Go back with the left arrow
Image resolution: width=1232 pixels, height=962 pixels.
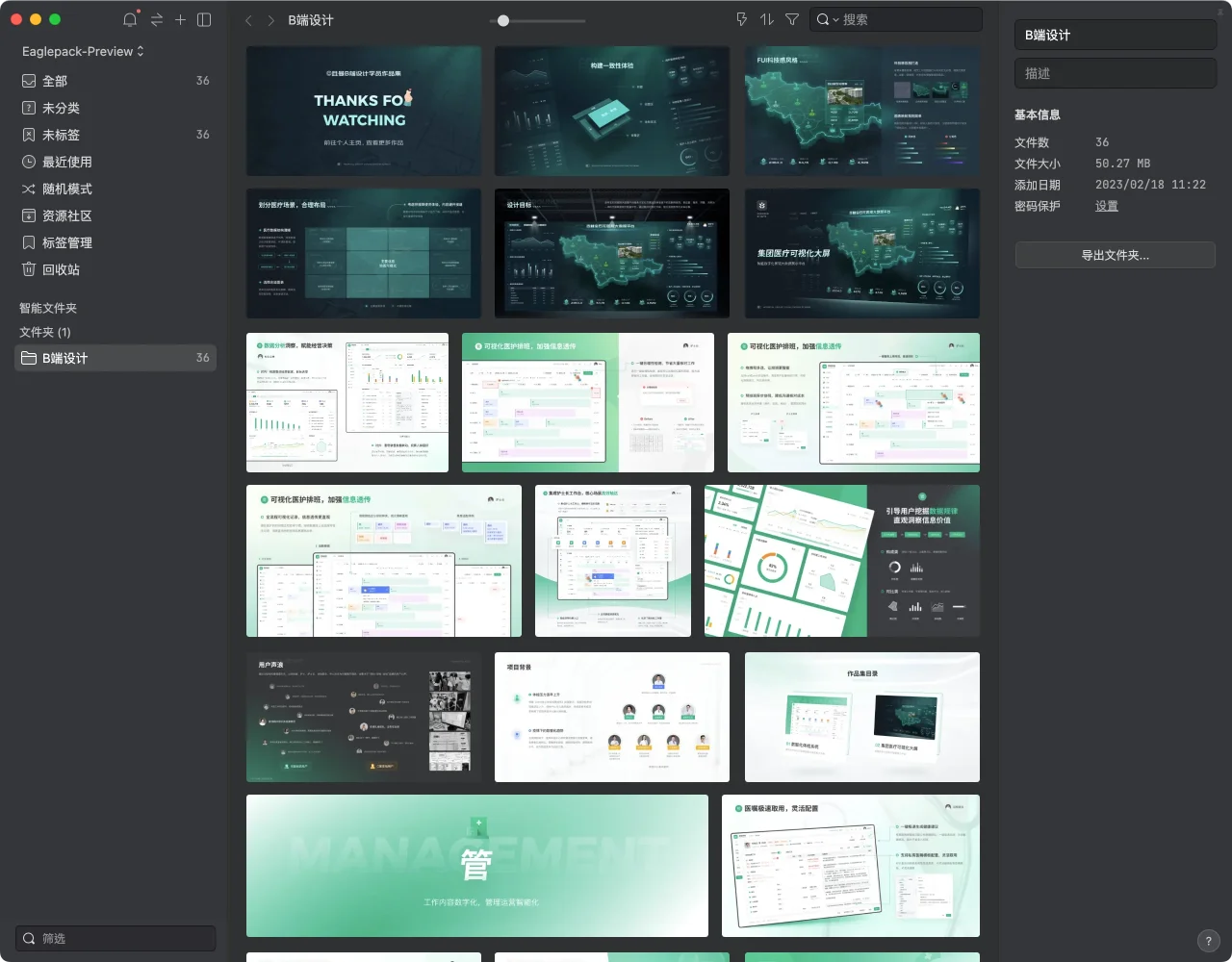click(x=248, y=20)
